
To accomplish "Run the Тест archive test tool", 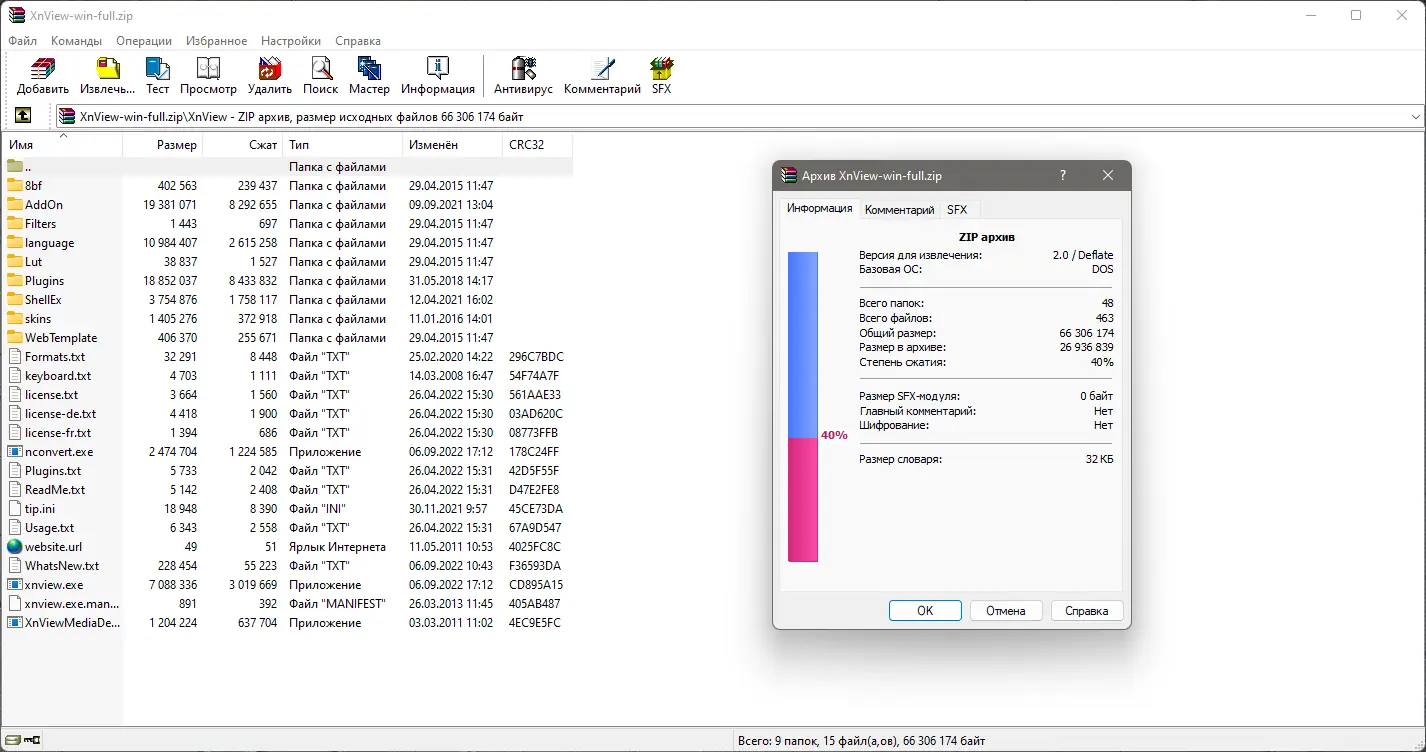I will (158, 68).
